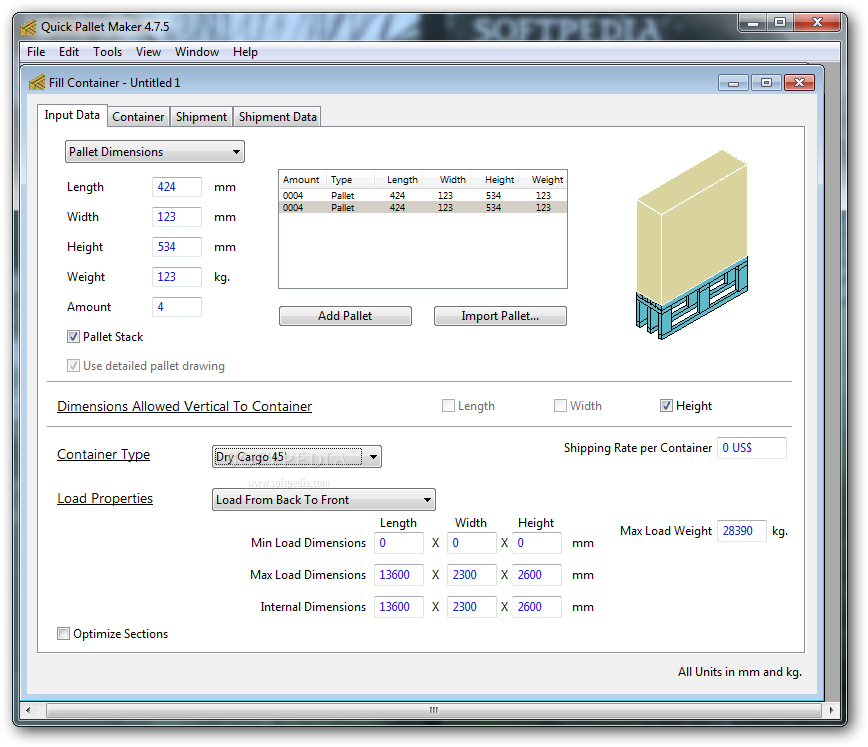Screen dimensions: 868x747
Task: Open the Help menu
Action: pos(245,52)
